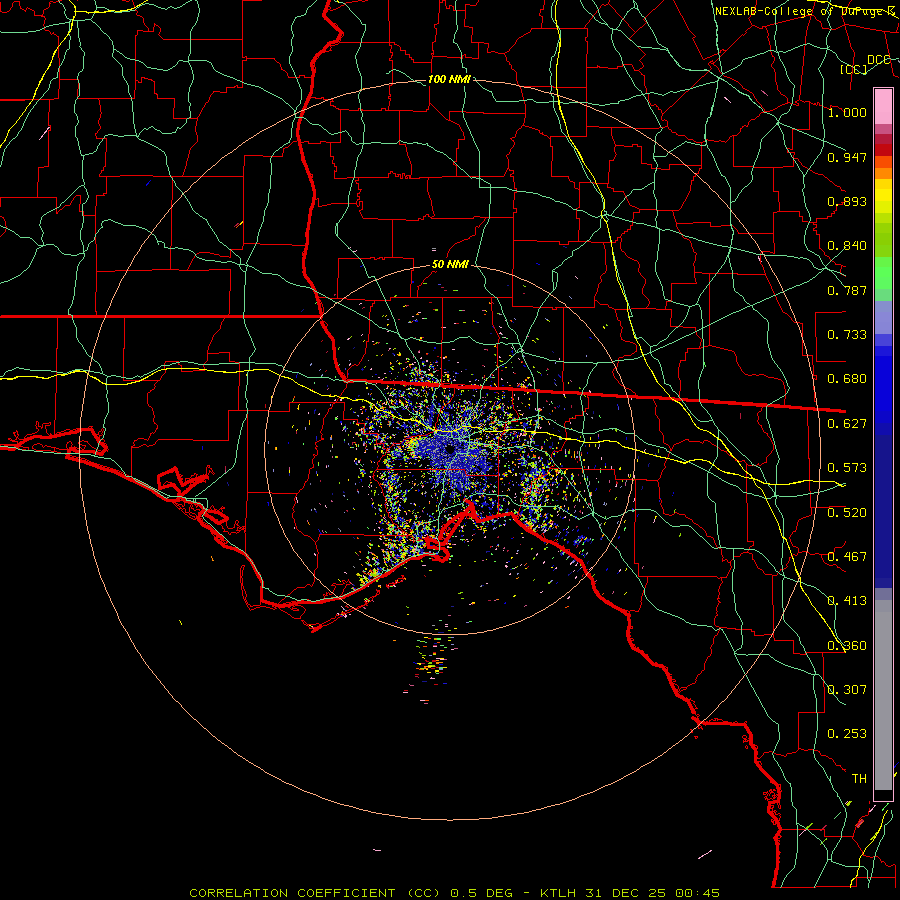900x900 pixels.
Task: Click the 0.253 color scale value
Action: coord(847,734)
